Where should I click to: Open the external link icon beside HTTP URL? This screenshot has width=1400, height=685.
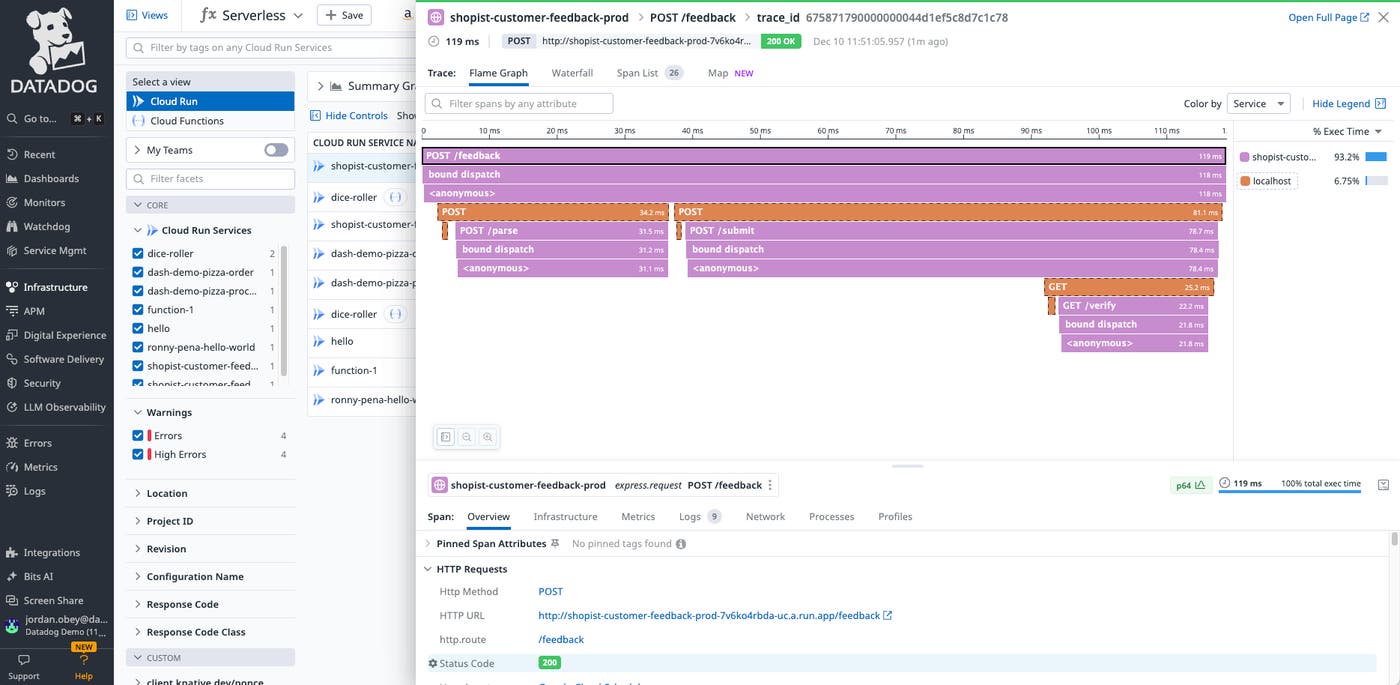tap(888, 616)
